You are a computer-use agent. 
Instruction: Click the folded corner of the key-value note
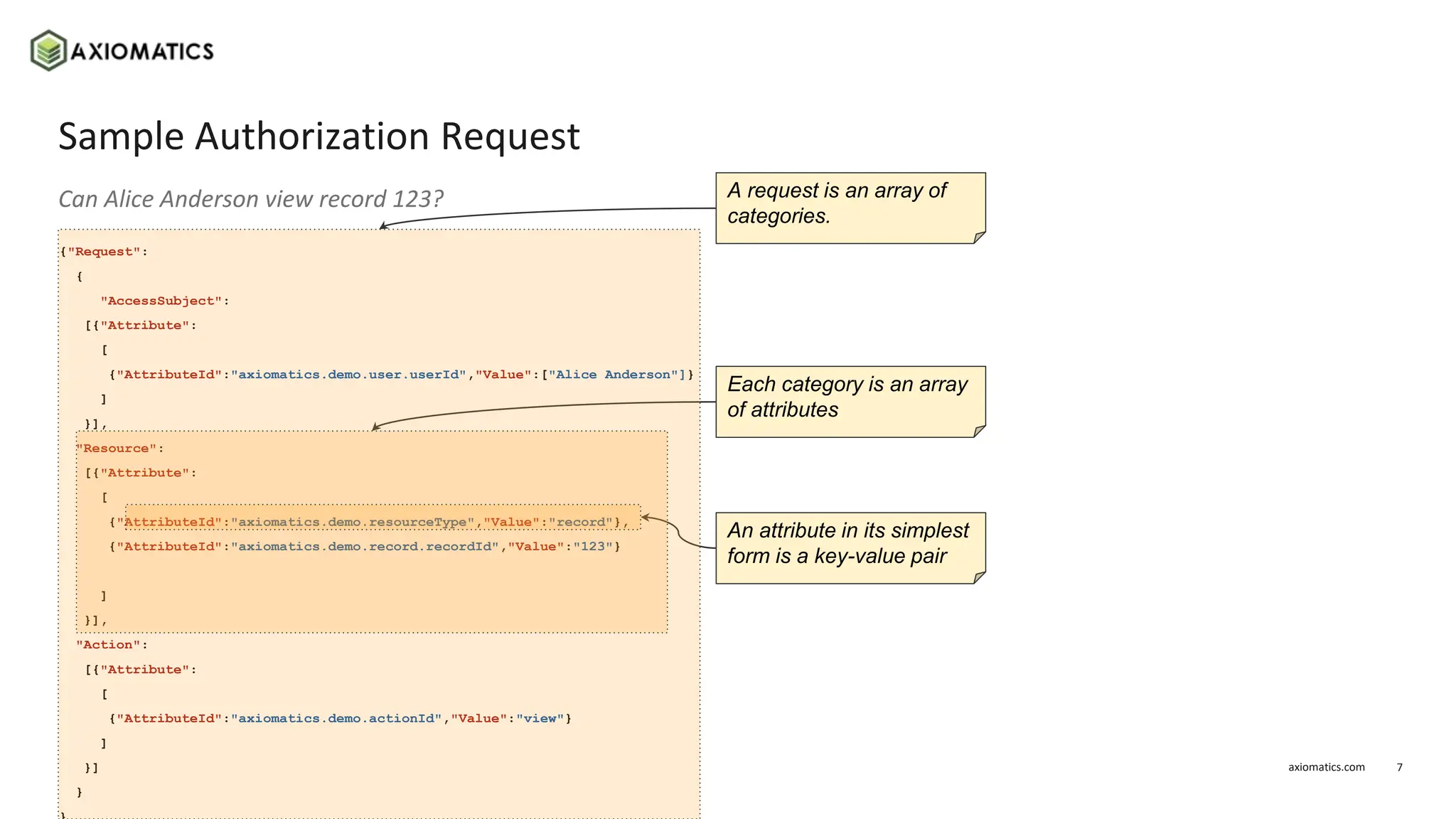tap(979, 577)
